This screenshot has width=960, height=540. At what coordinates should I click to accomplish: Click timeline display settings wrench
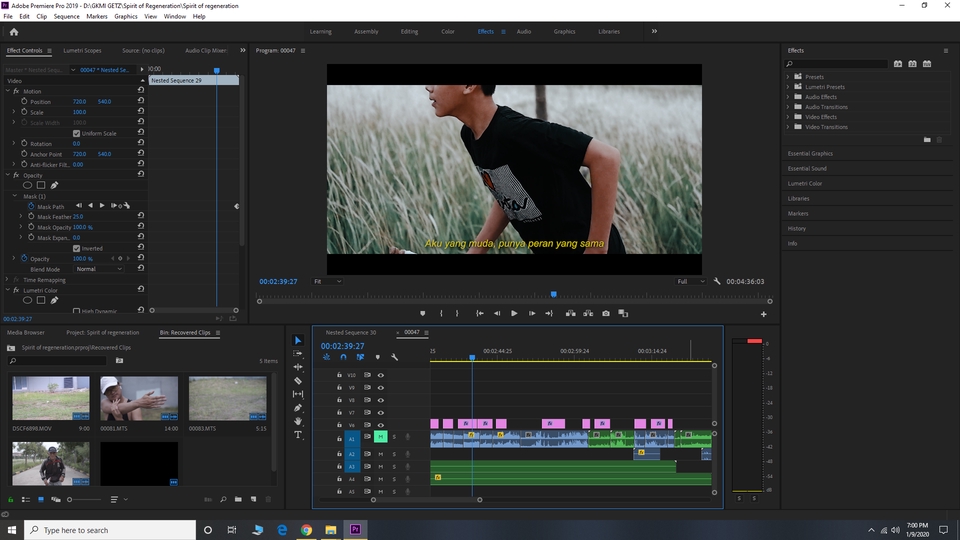point(394,357)
